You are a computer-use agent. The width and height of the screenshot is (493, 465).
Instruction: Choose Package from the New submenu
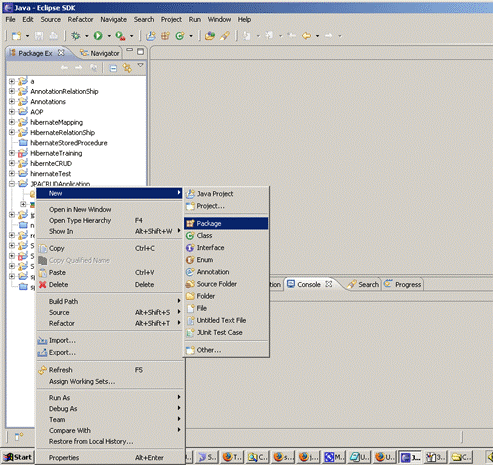226,223
